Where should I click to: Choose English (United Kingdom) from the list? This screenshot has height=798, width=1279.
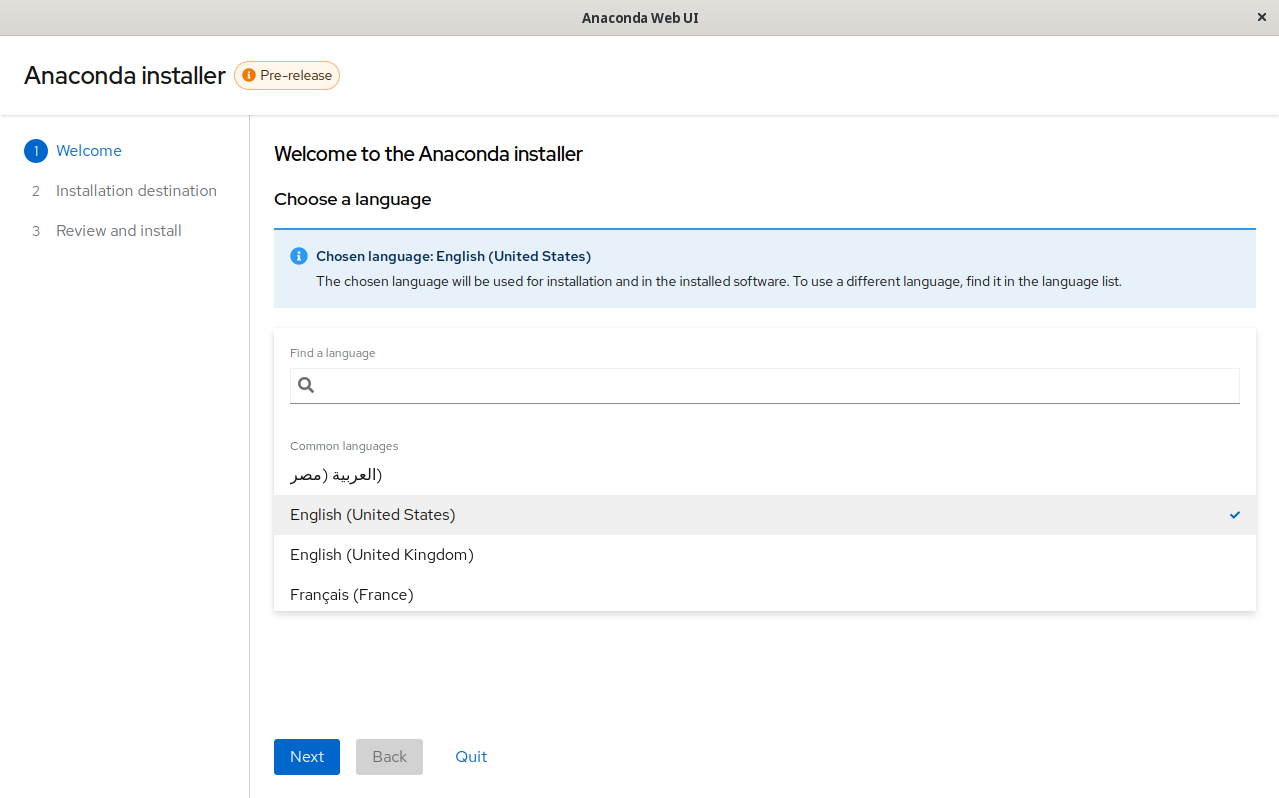(765, 555)
